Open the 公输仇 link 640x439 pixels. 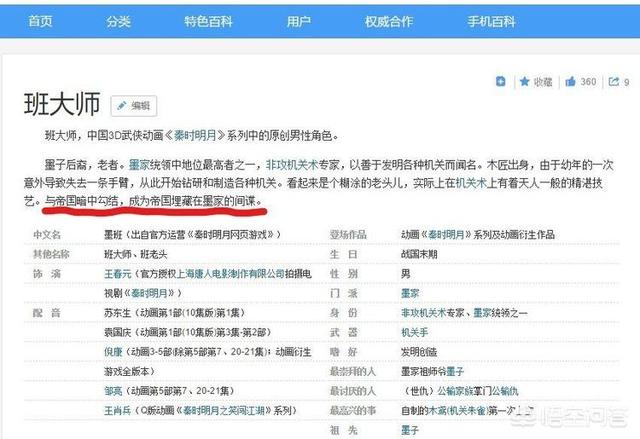pos(505,391)
